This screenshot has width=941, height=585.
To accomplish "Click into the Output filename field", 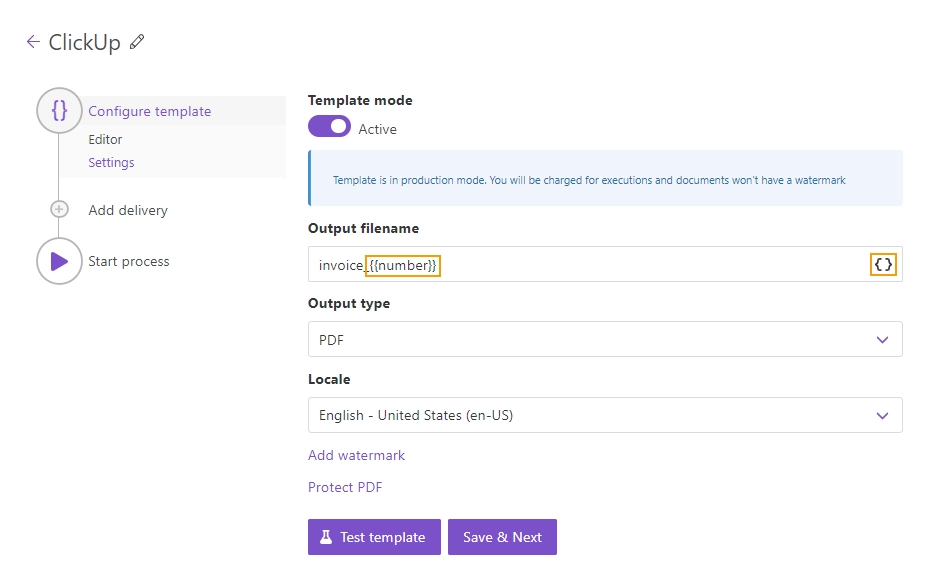I will (605, 264).
